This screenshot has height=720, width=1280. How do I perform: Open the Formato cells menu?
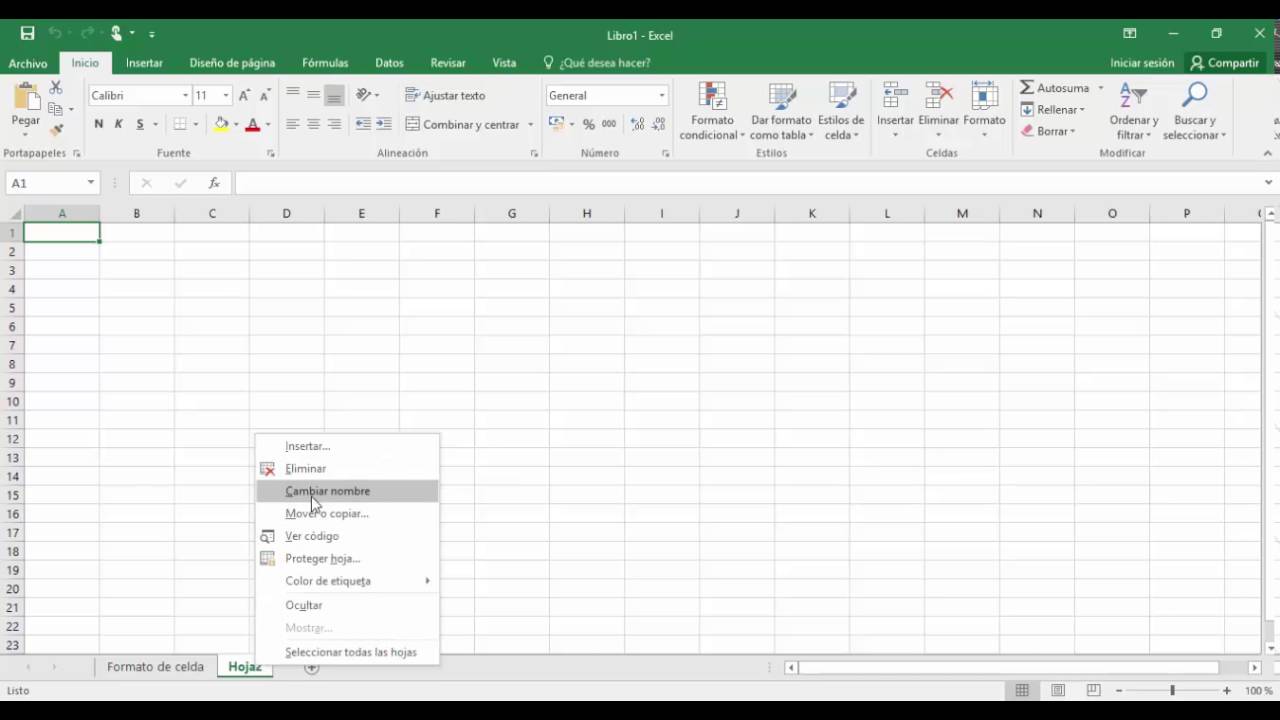pyautogui.click(x=984, y=111)
